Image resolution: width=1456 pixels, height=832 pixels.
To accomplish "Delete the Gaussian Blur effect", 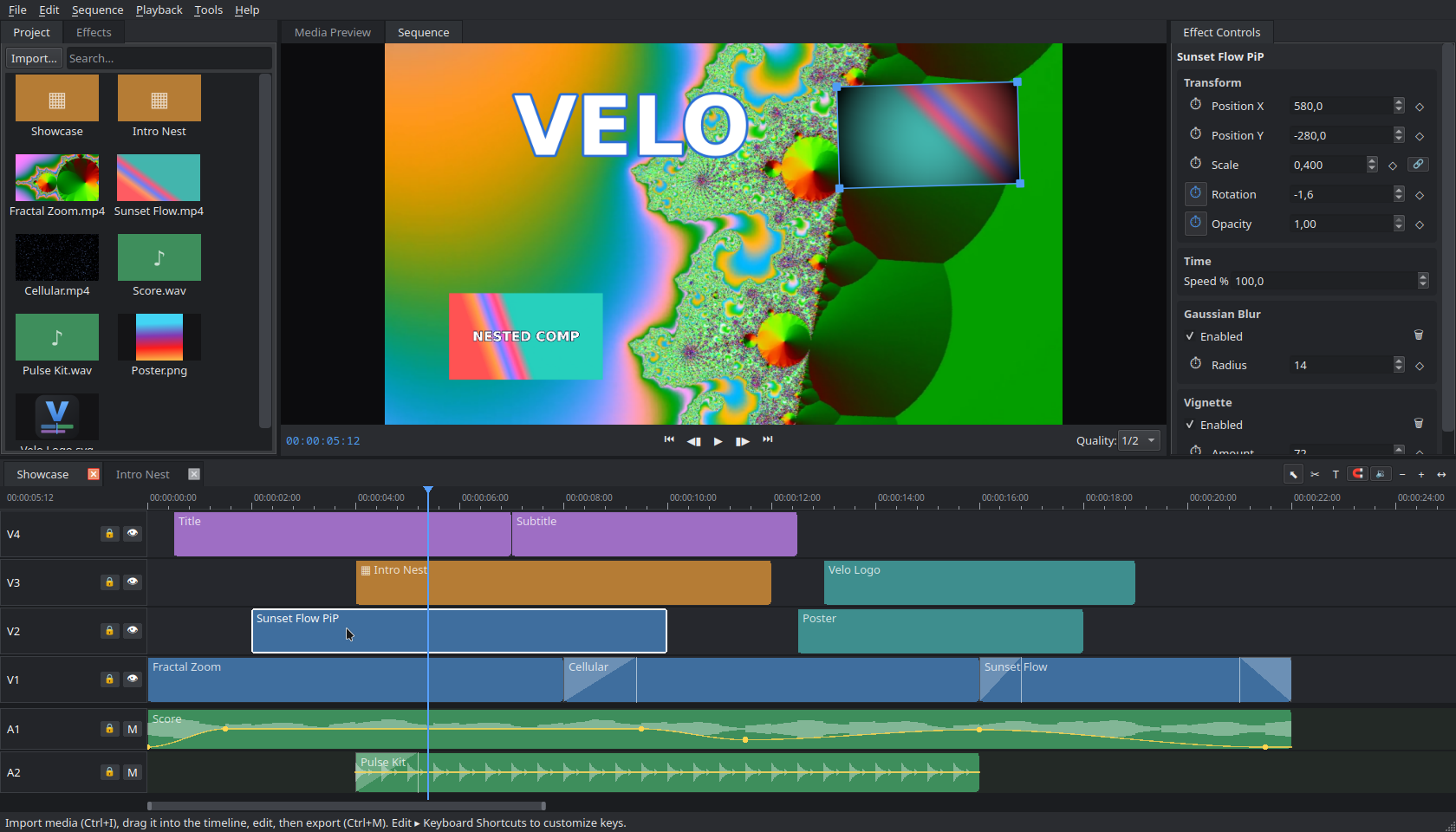I will pos(1419,335).
